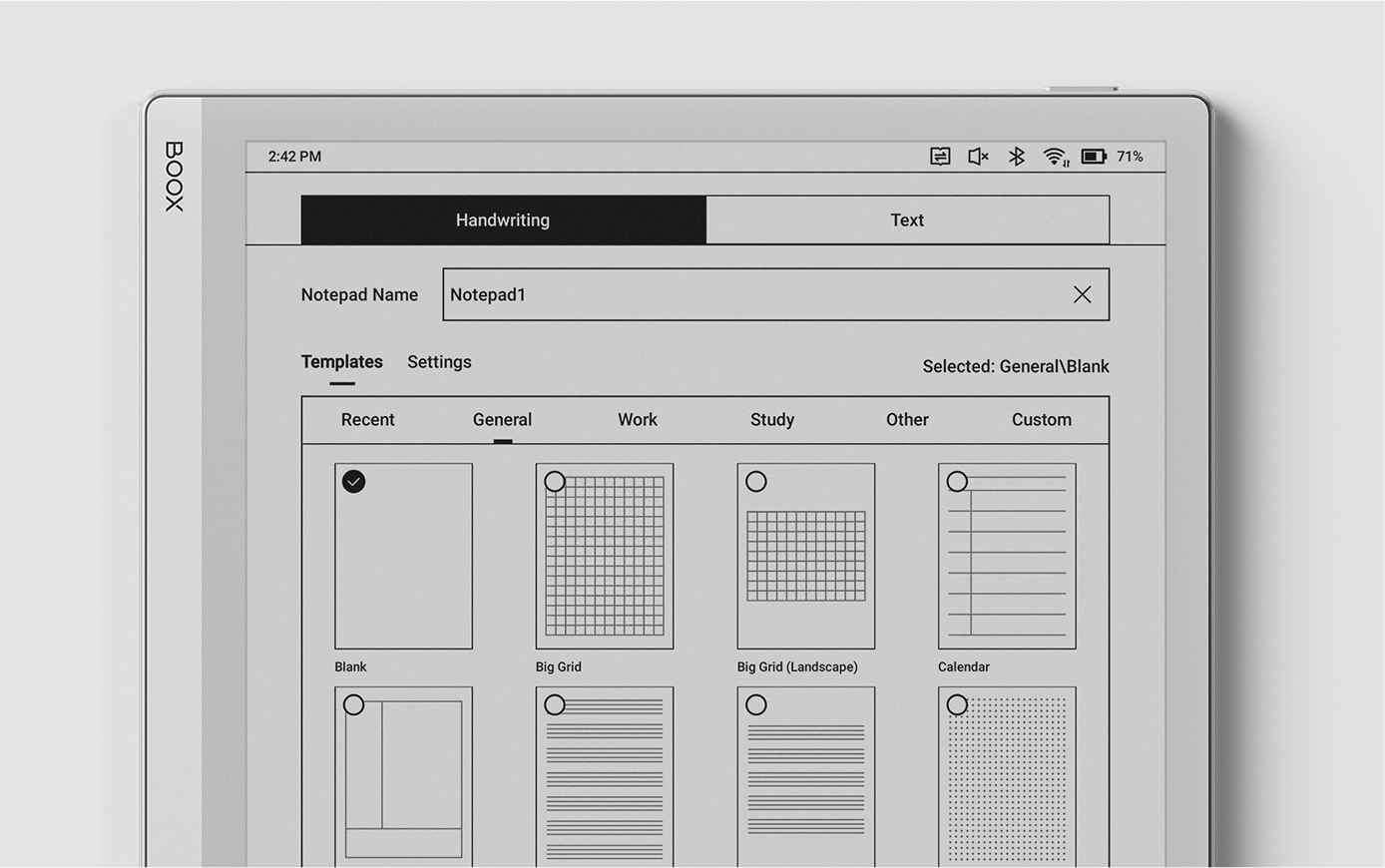The height and width of the screenshot is (868, 1385).
Task: Click the Blank template thumbnail
Action: coord(403,556)
